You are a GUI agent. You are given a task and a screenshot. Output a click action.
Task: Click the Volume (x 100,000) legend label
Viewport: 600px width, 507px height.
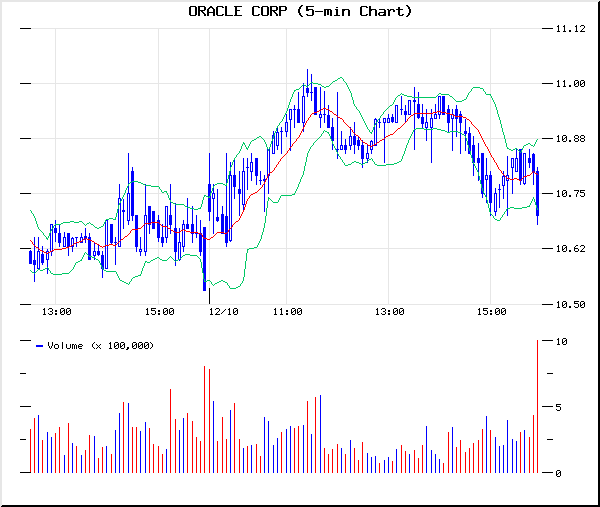pos(101,346)
